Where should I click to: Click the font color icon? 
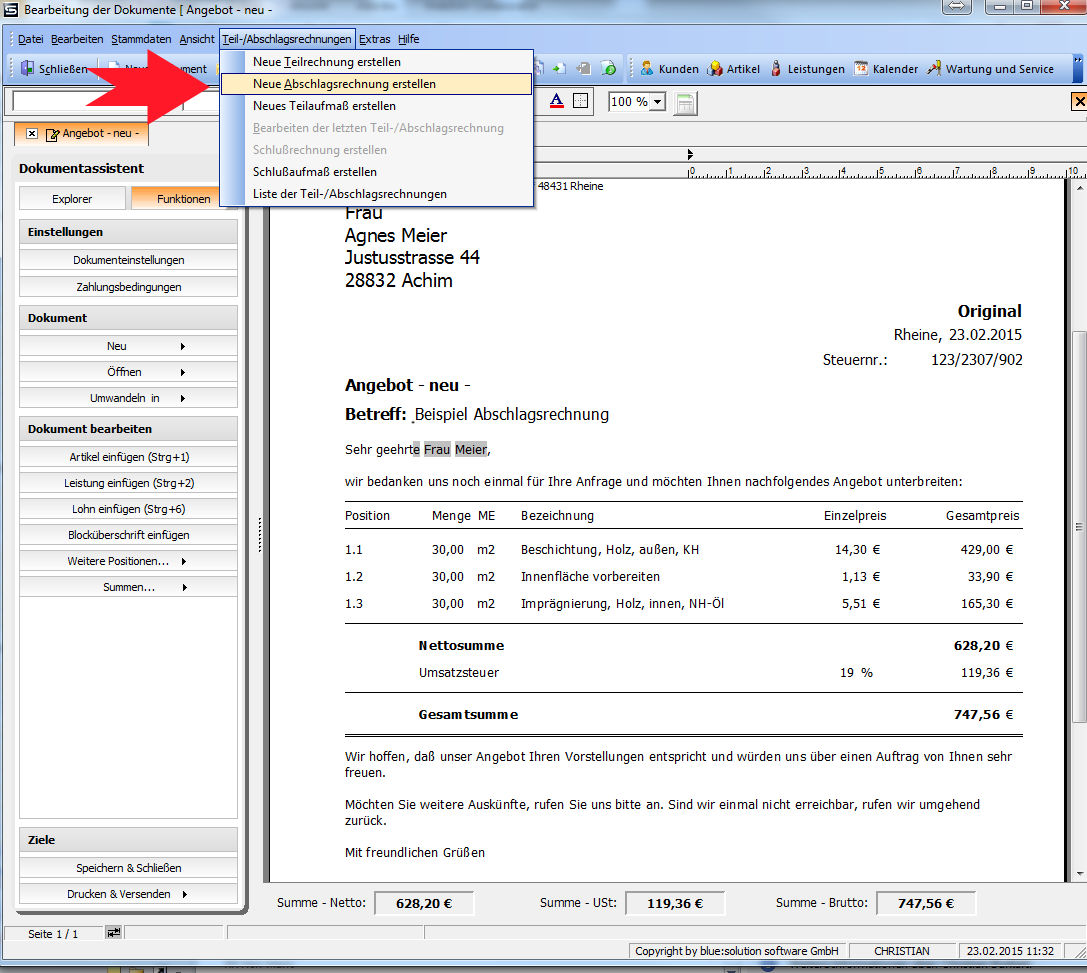(x=557, y=101)
